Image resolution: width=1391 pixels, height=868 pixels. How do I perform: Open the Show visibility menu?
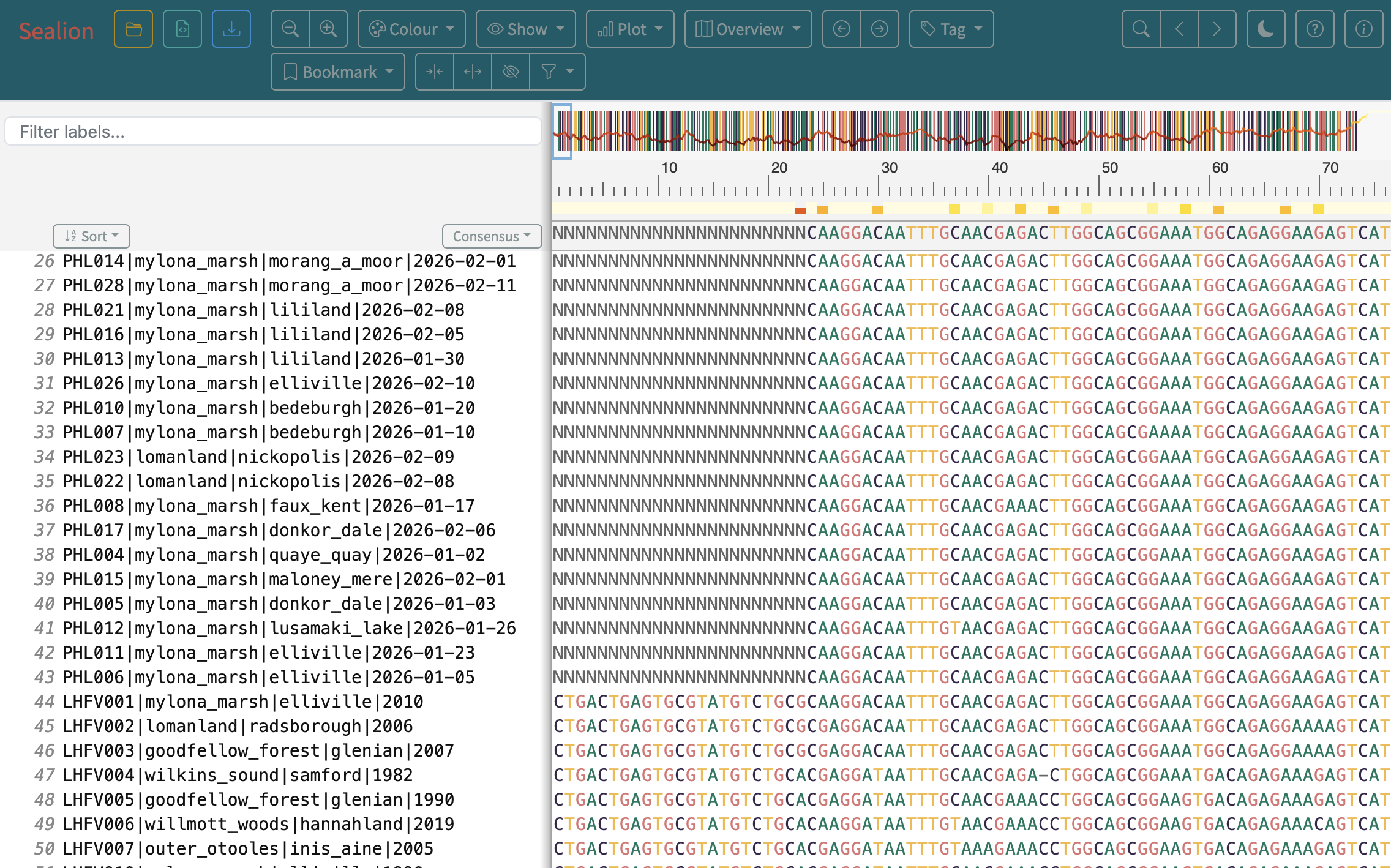tap(526, 29)
